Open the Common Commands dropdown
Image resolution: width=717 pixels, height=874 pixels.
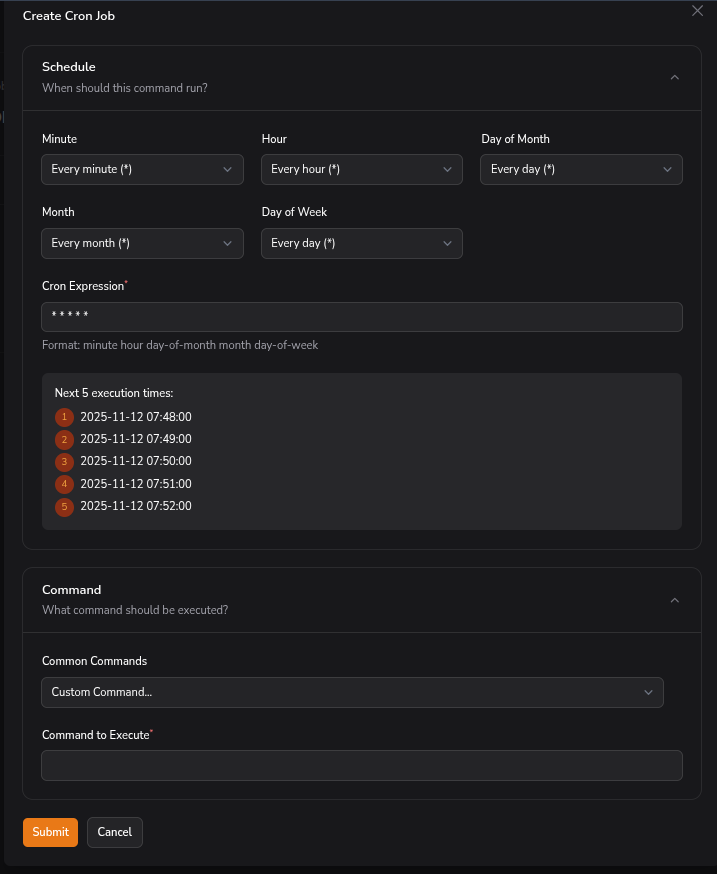[x=352, y=692]
